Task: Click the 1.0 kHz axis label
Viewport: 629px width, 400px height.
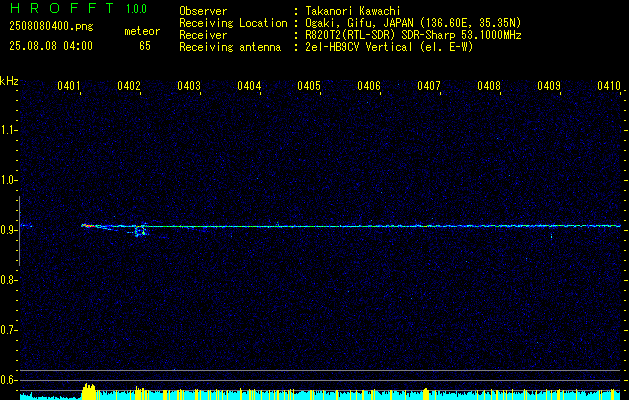Action: pyautogui.click(x=9, y=180)
